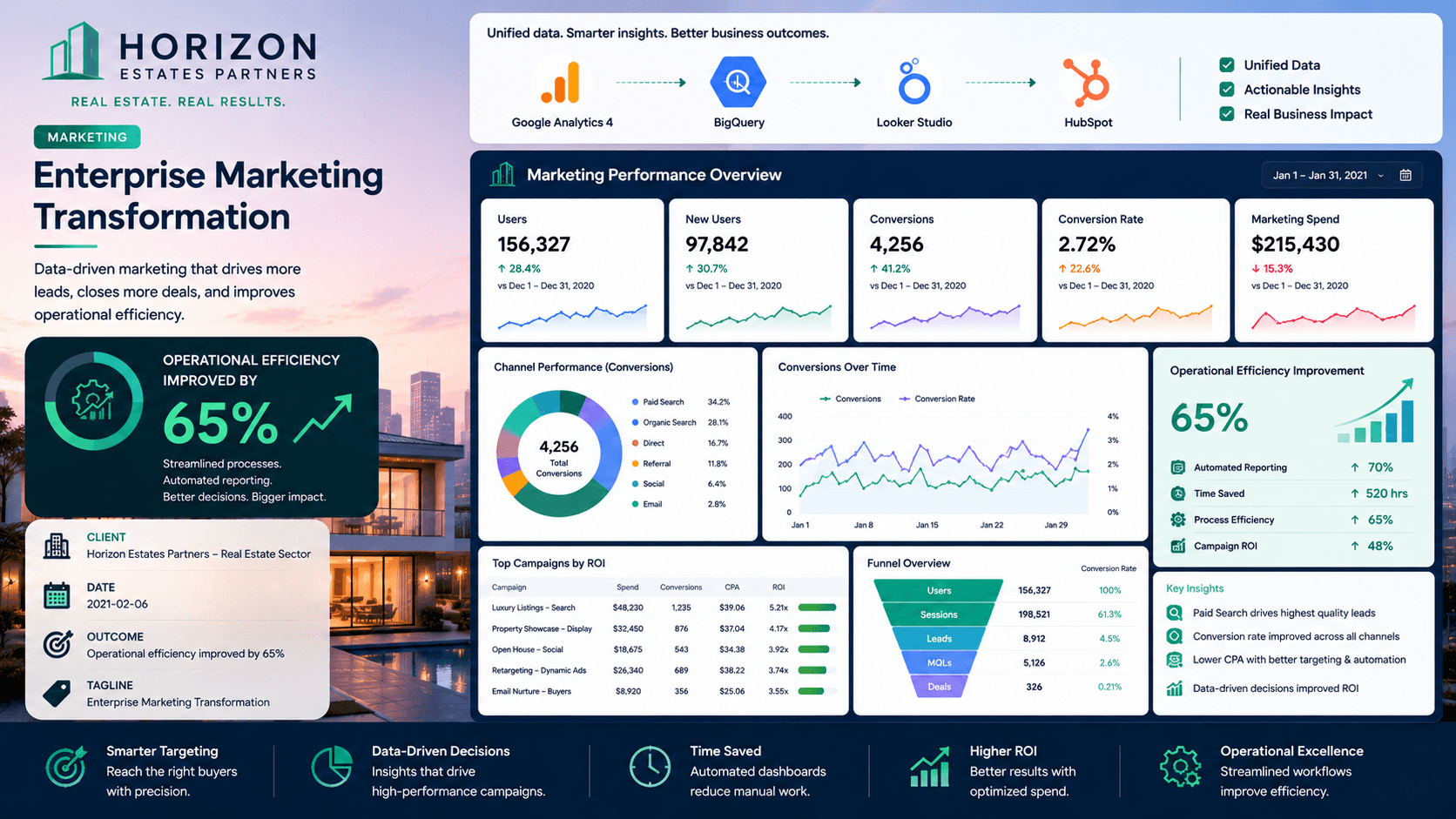Screen dimensions: 1456x819
Task: Click the Email channel legend label
Action: pyautogui.click(x=652, y=504)
